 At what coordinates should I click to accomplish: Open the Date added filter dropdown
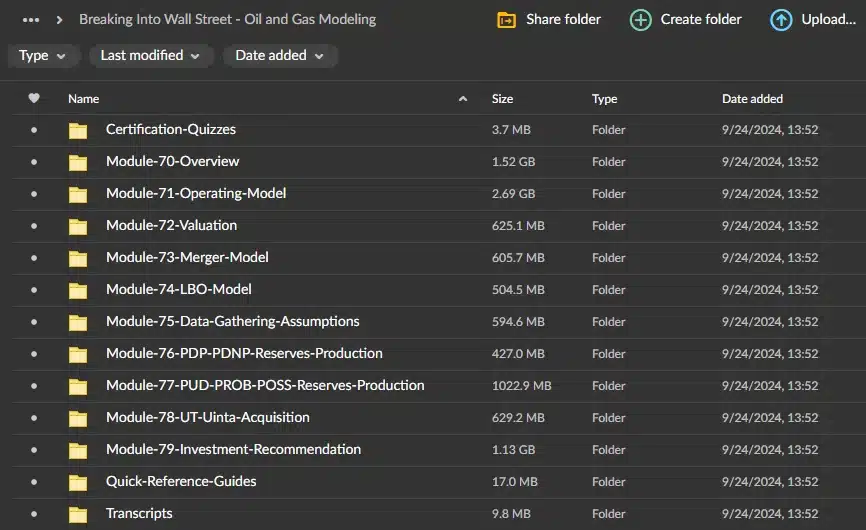click(280, 56)
